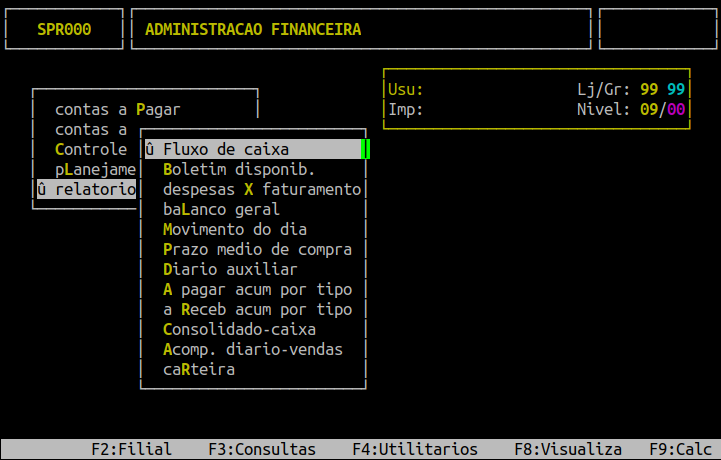Click relatorio entry in main menu
721x460 pixels.
click(x=86, y=190)
